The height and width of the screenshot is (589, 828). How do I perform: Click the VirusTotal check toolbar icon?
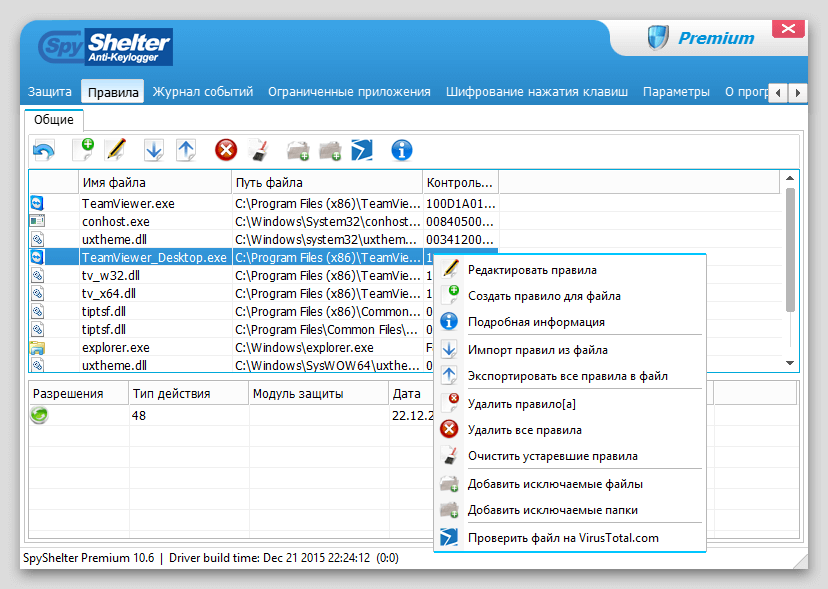click(x=362, y=150)
